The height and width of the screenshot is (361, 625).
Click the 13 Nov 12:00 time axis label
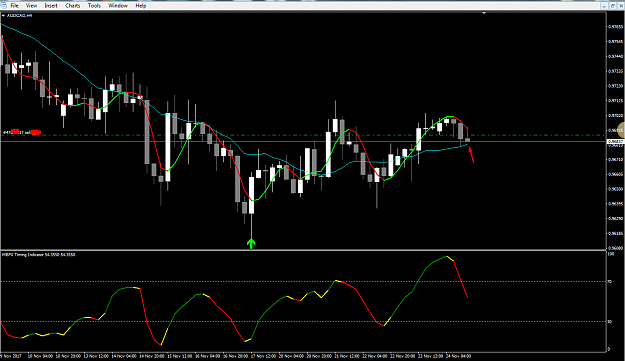pos(96,356)
